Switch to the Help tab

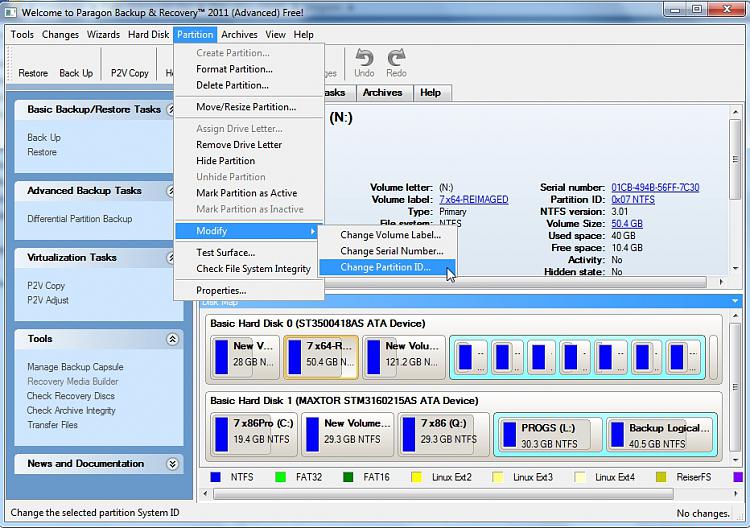coord(430,93)
